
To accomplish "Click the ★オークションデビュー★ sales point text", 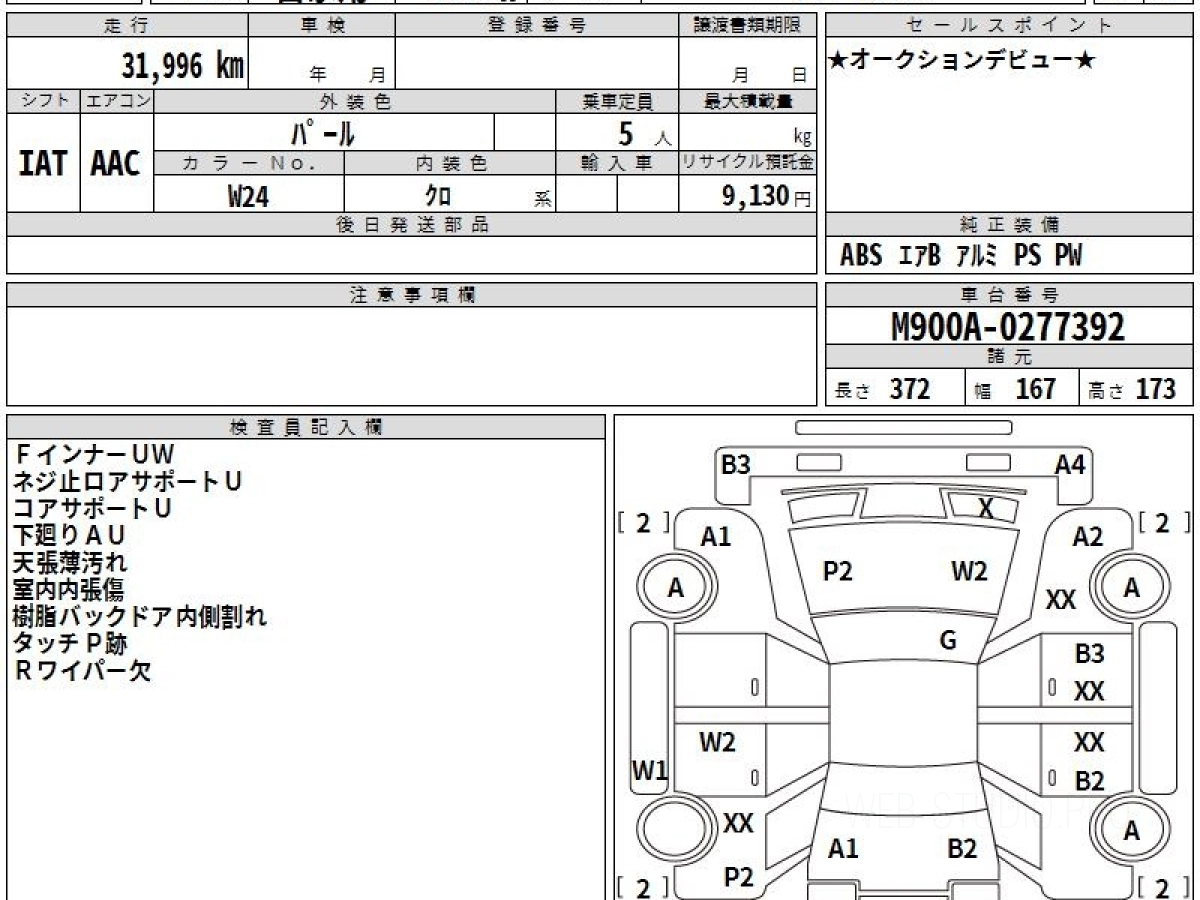I will [x=962, y=62].
